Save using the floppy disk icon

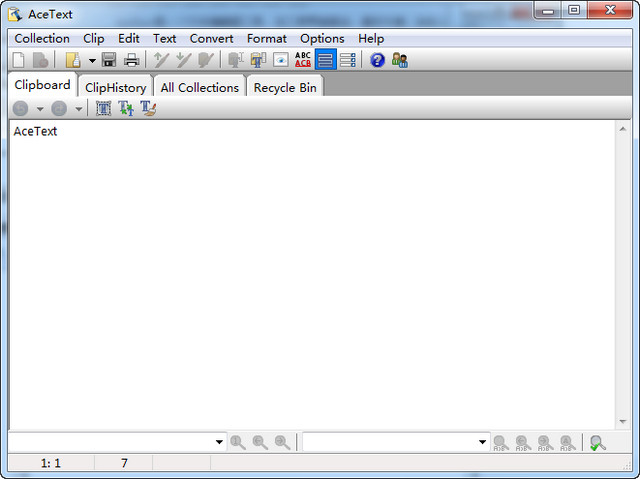[109, 60]
